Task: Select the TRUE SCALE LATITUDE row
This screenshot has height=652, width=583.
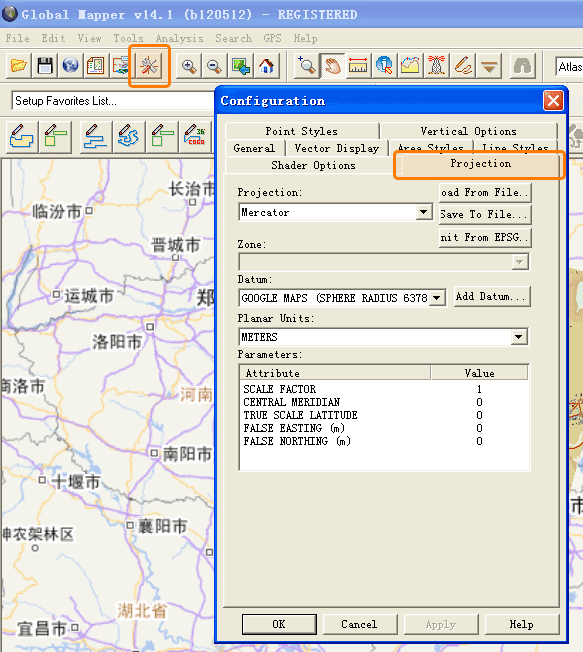Action: coord(384,415)
